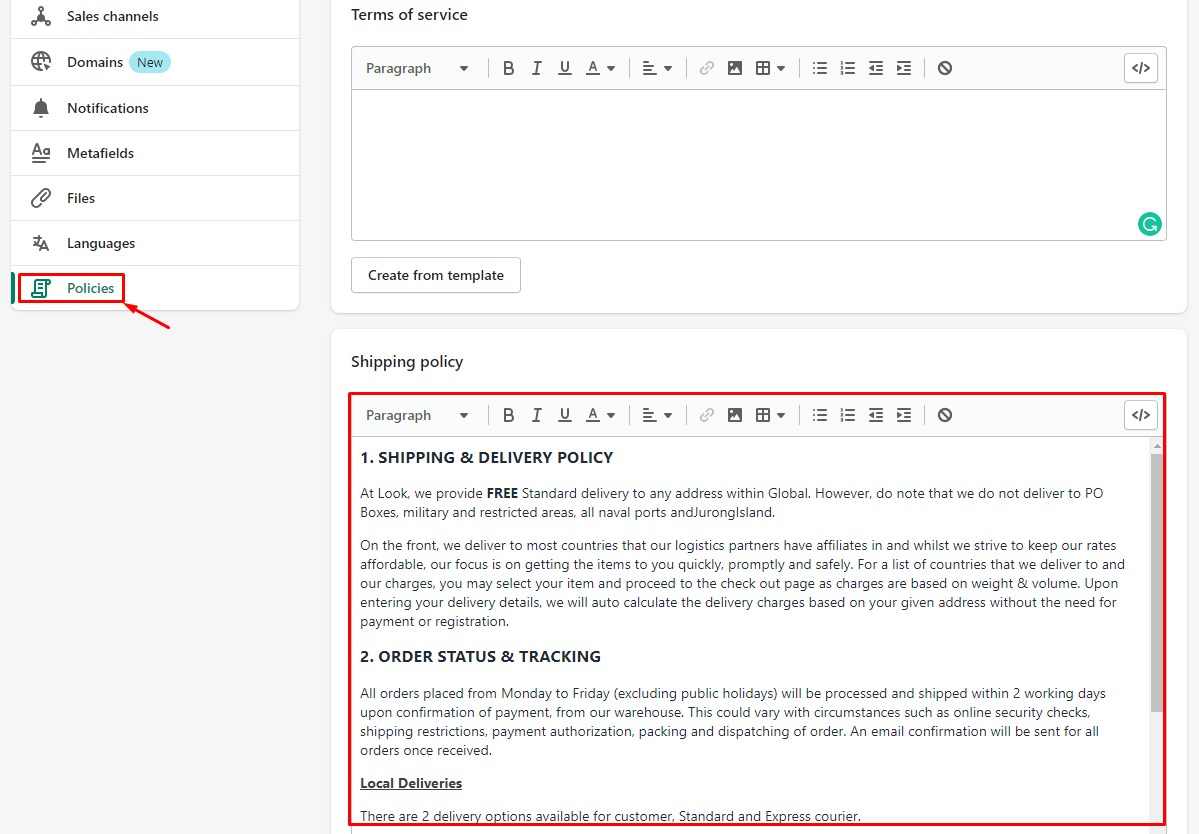
Task: Insert image in the Shipping policy editor
Action: click(x=735, y=415)
